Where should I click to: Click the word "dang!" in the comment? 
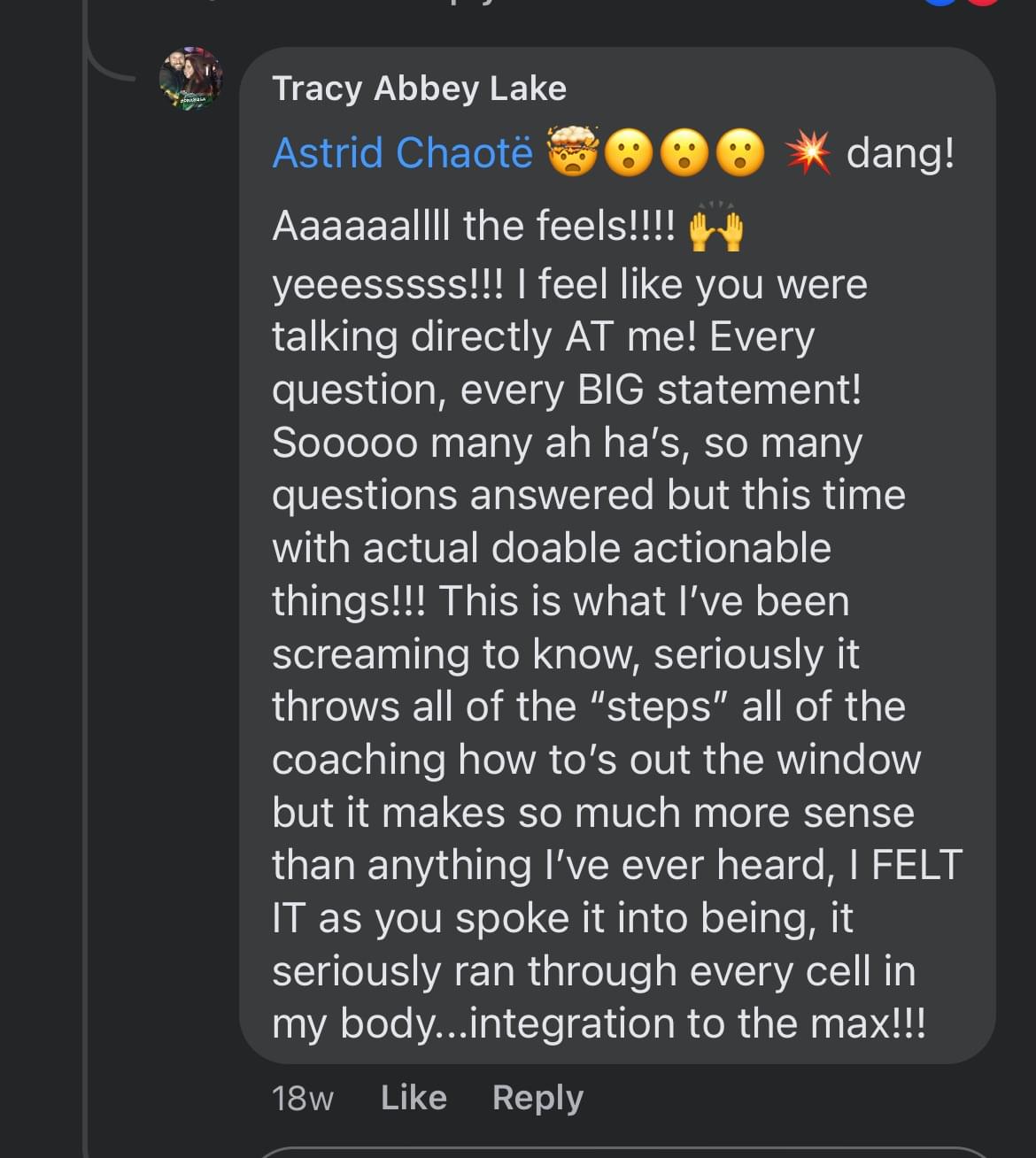coord(901,152)
